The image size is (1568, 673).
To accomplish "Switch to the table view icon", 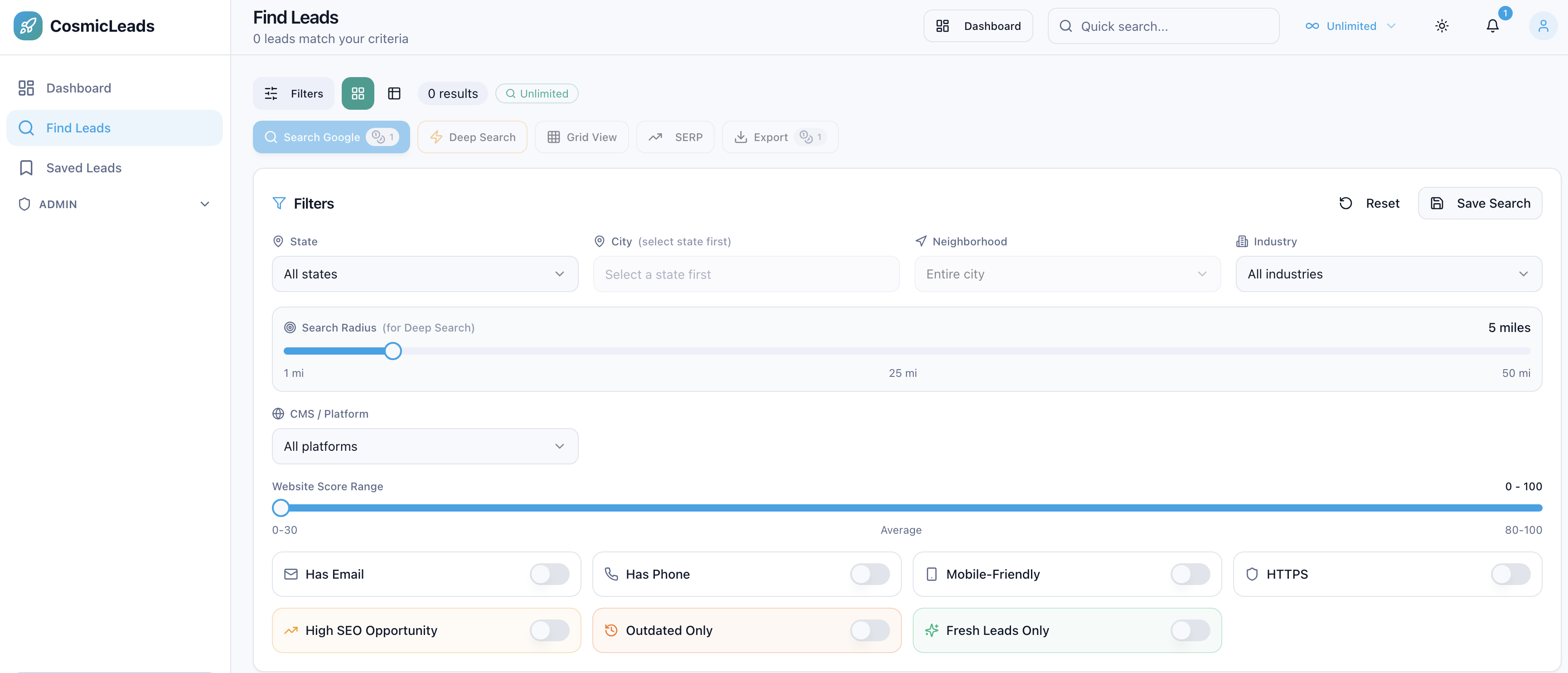I will tap(394, 93).
